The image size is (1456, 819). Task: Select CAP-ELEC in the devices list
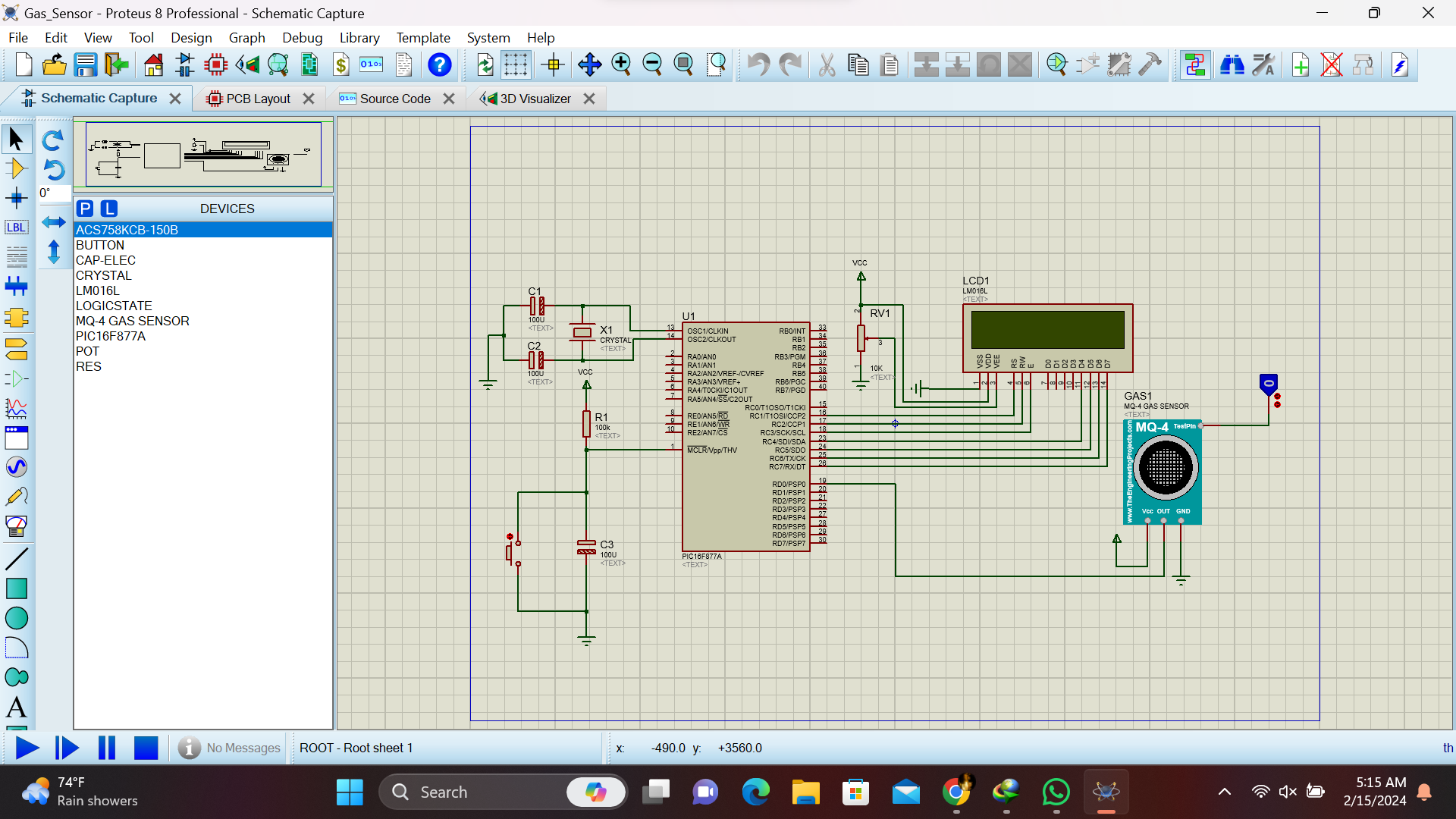pyautogui.click(x=203, y=260)
